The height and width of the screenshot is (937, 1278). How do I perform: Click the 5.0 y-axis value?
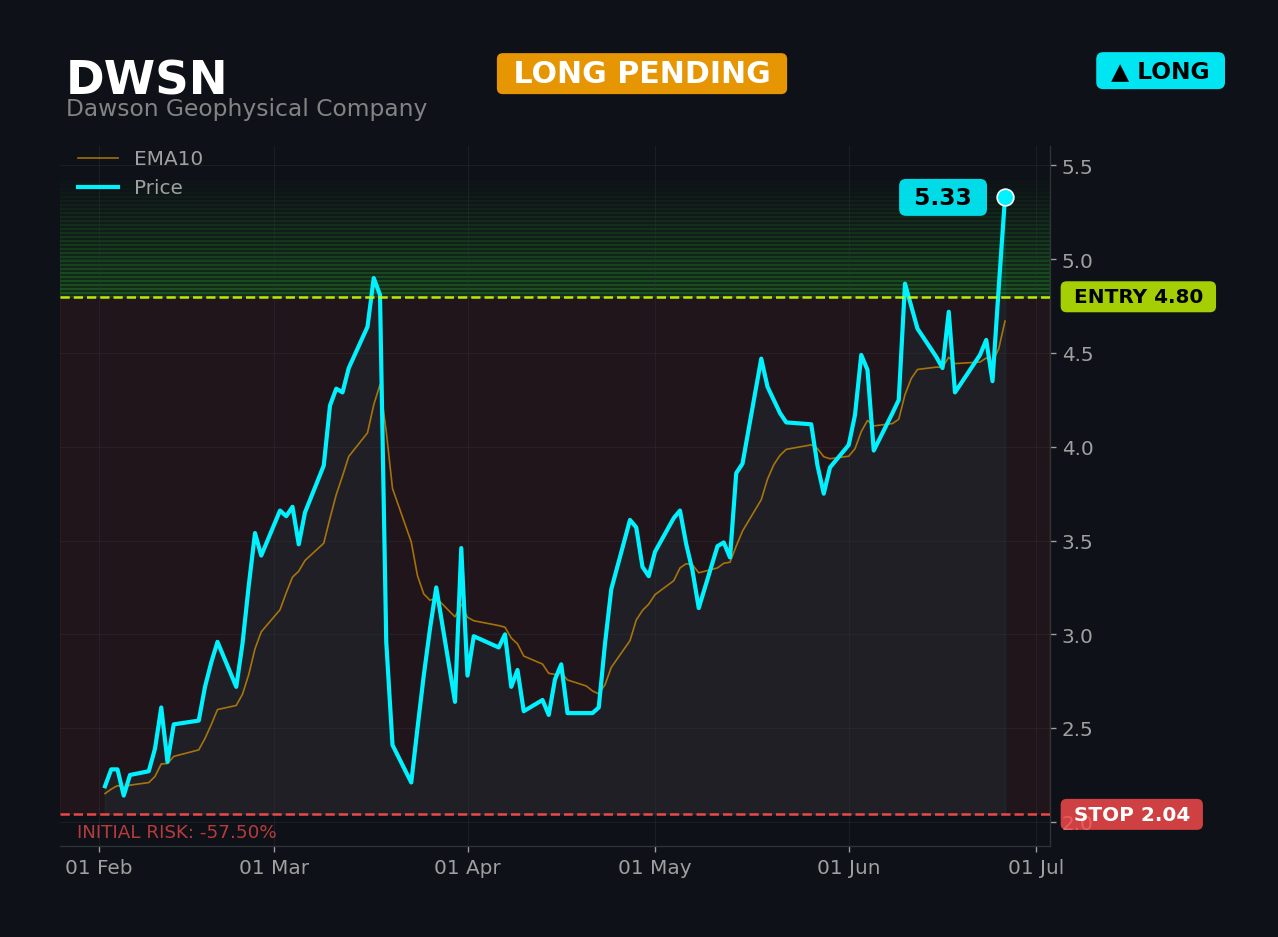pos(1077,260)
